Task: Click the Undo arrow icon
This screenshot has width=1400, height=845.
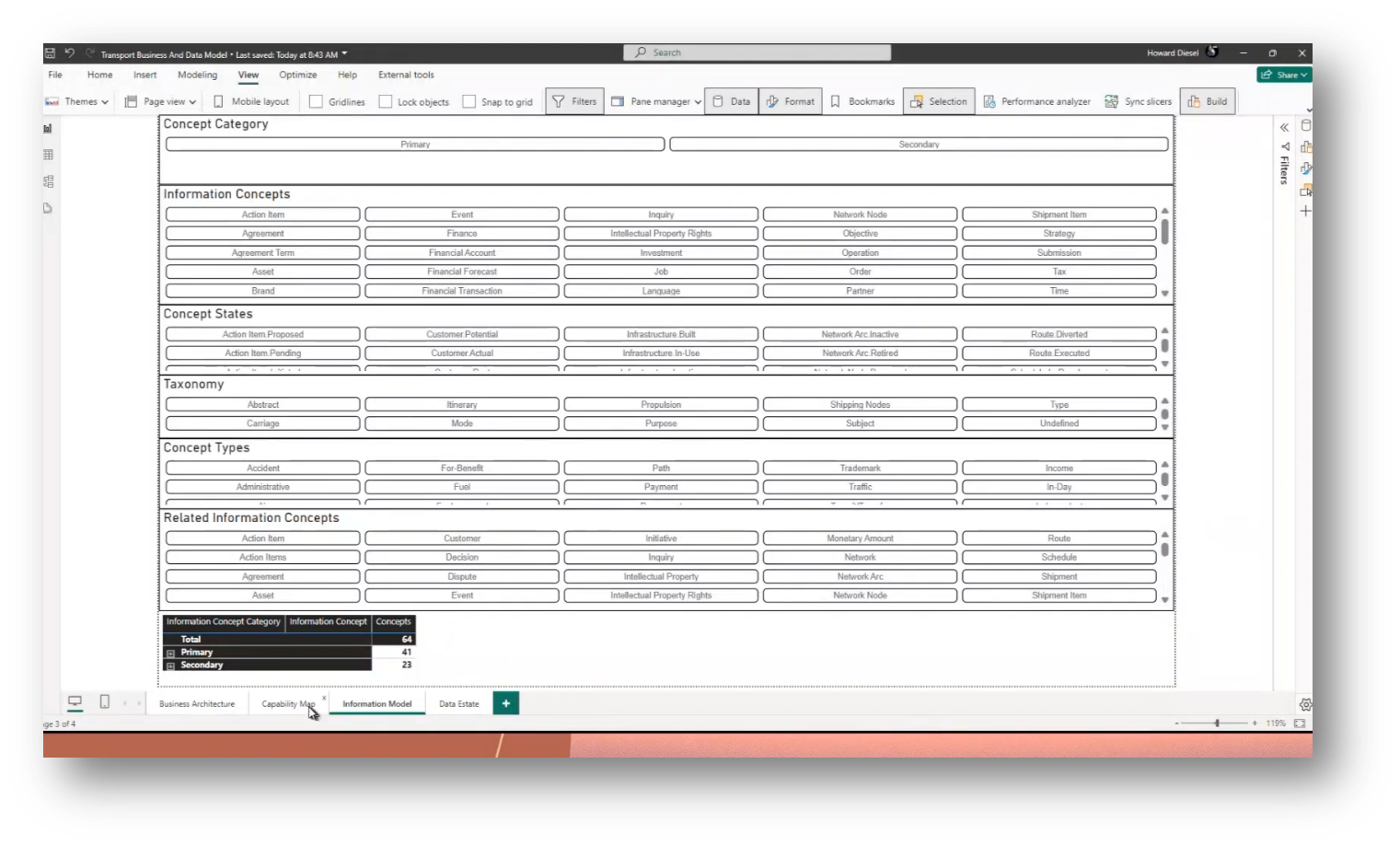Action: (69, 53)
